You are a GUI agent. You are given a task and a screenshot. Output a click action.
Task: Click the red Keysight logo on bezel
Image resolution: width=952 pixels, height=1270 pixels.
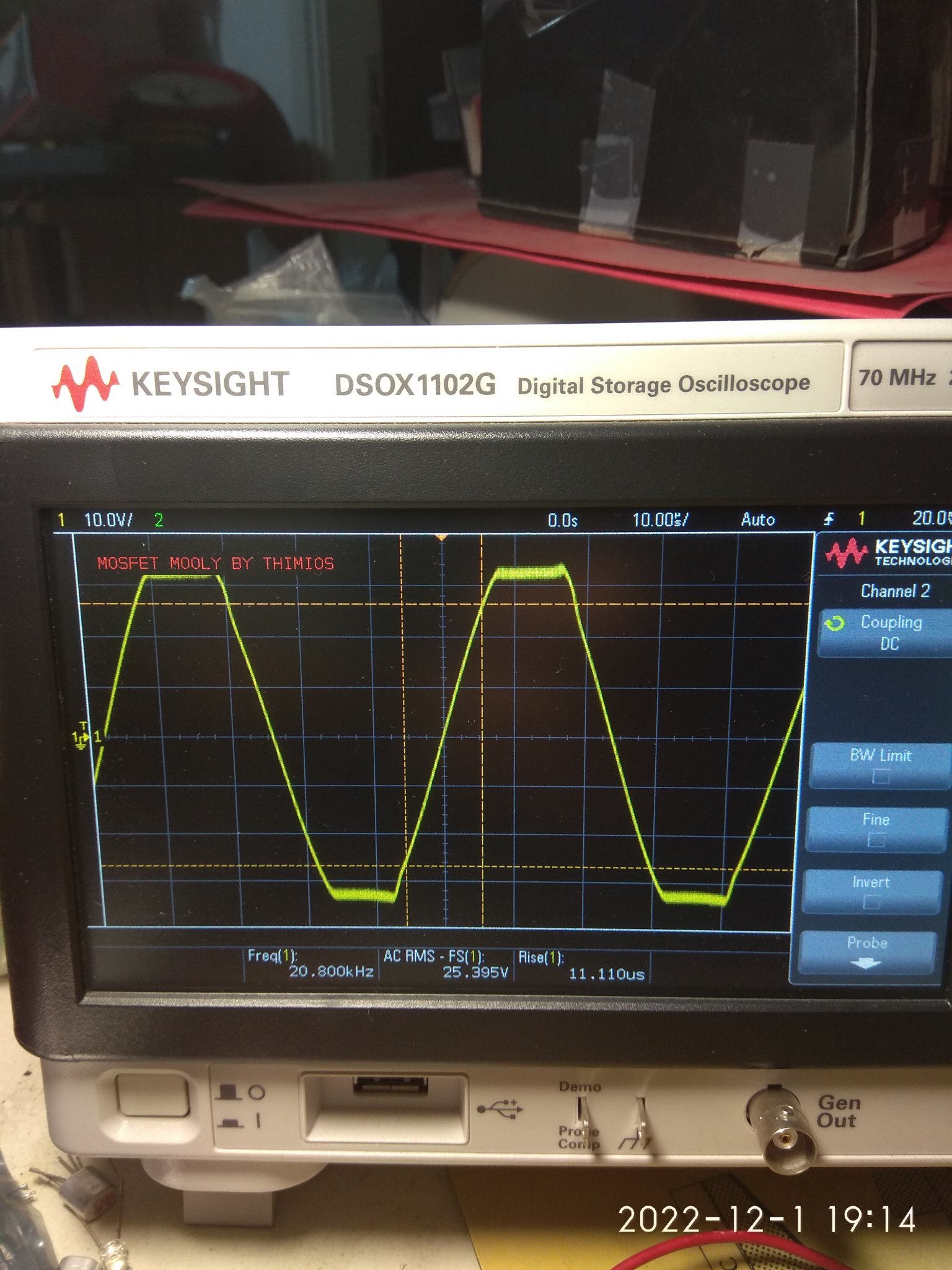tap(85, 384)
